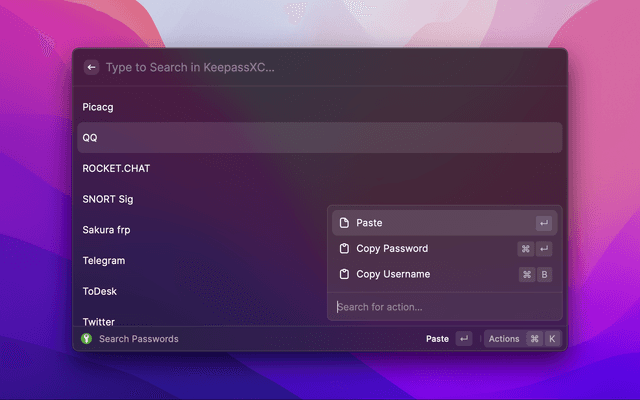Viewport: 640px width, 400px height.
Task: Open the Actions panel button
Action: (522, 339)
